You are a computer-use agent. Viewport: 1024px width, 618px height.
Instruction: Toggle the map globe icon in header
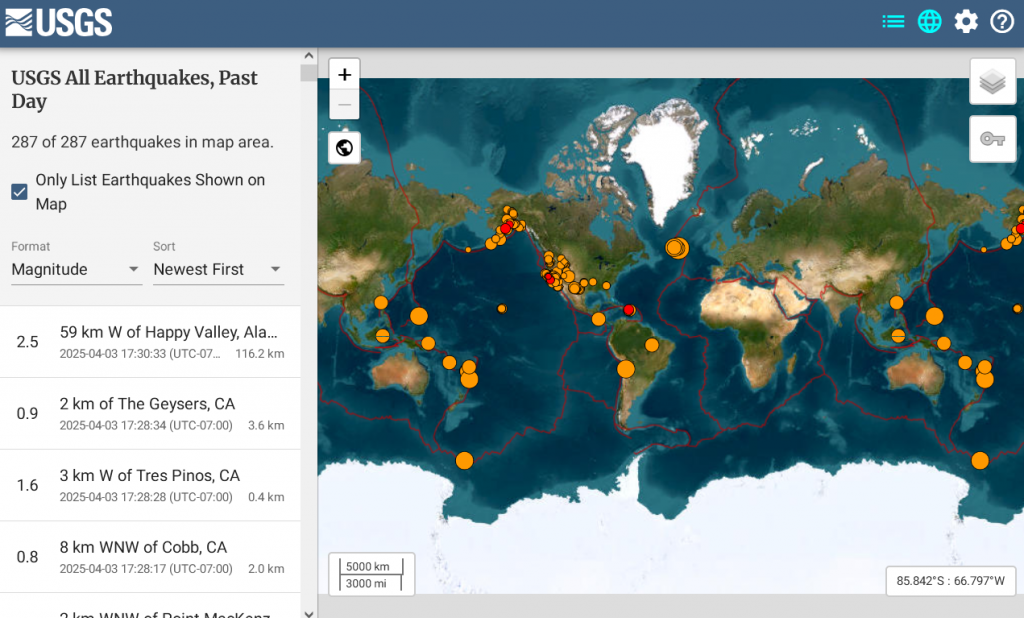coord(929,22)
